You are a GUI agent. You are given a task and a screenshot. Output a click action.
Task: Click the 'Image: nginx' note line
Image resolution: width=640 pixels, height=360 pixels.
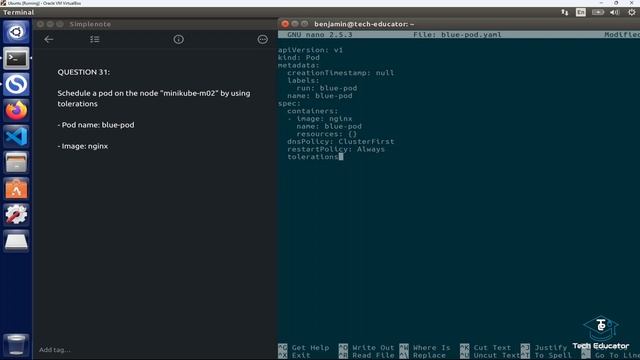click(x=83, y=146)
